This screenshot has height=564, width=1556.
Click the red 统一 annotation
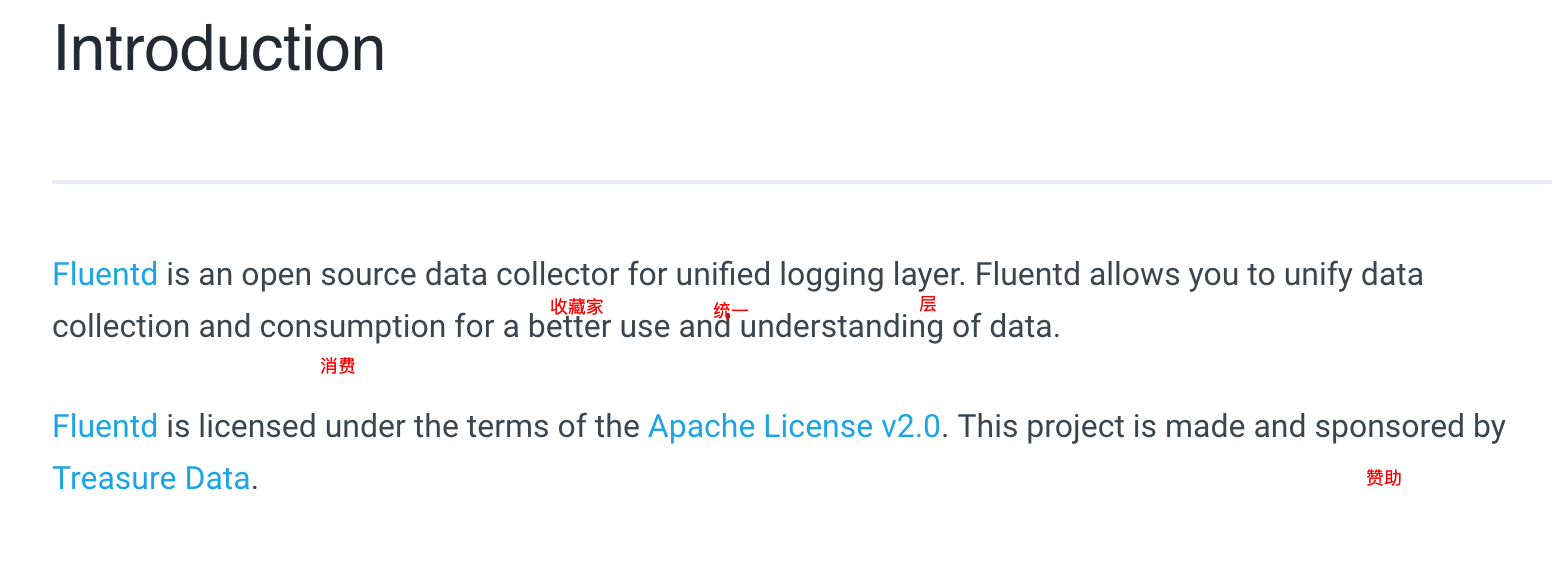[731, 311]
